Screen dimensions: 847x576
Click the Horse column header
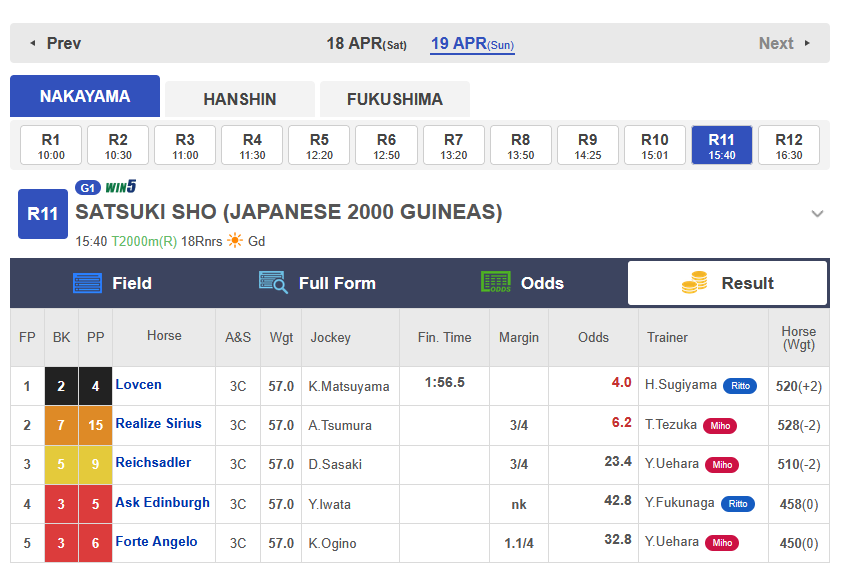(x=164, y=336)
